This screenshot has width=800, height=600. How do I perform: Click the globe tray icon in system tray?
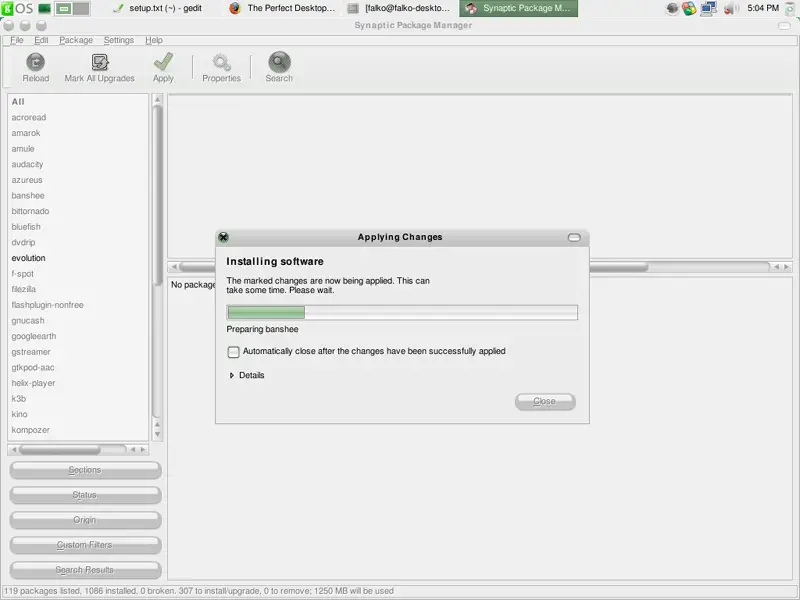click(x=672, y=8)
